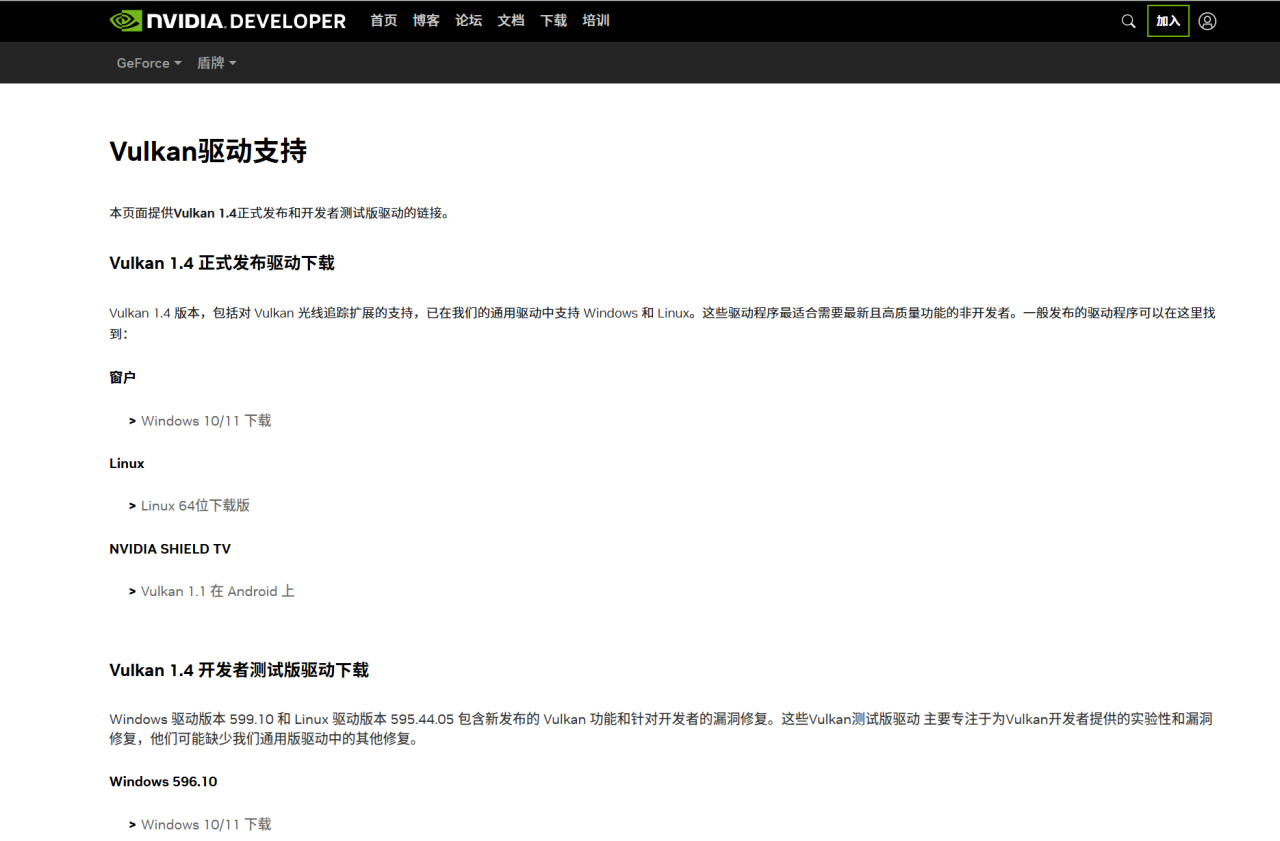The image size is (1280, 841).
Task: Click the 加入 button
Action: point(1168,21)
